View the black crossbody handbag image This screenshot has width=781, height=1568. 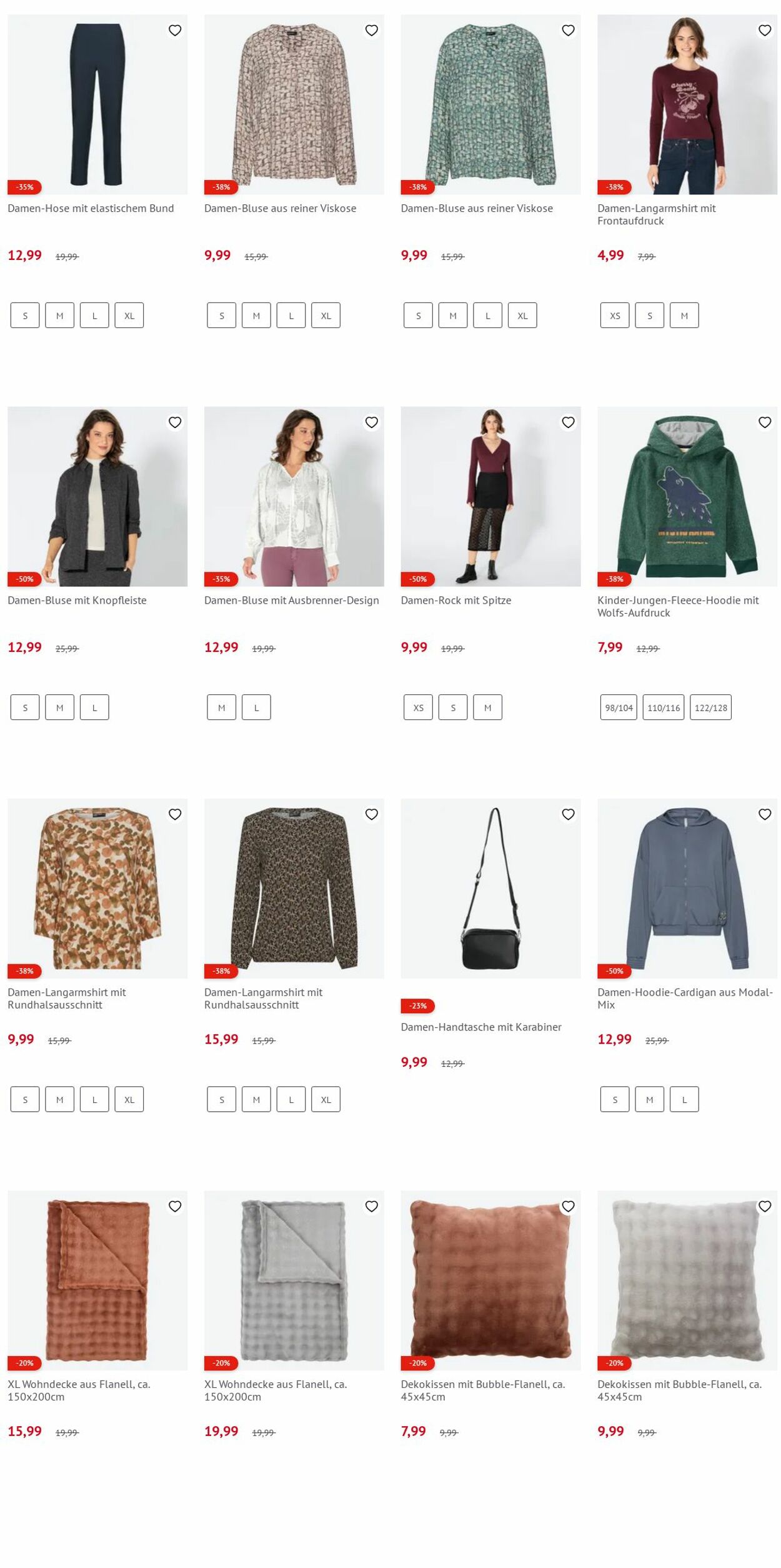pos(490,888)
